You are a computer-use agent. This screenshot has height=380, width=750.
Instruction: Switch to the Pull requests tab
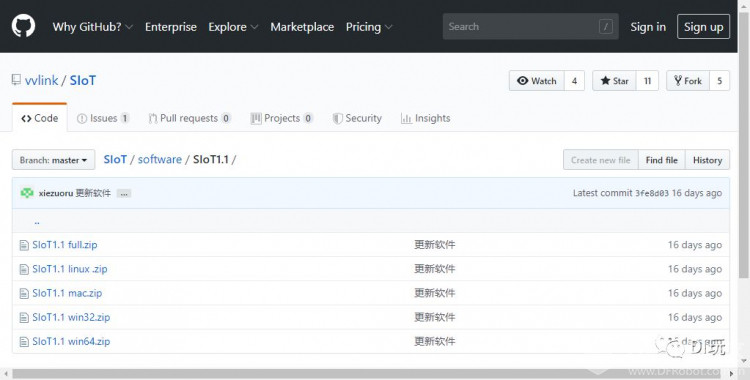pos(189,118)
